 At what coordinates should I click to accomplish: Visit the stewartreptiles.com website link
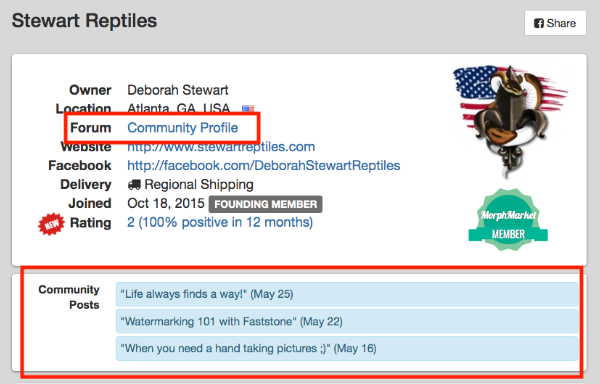coord(221,146)
